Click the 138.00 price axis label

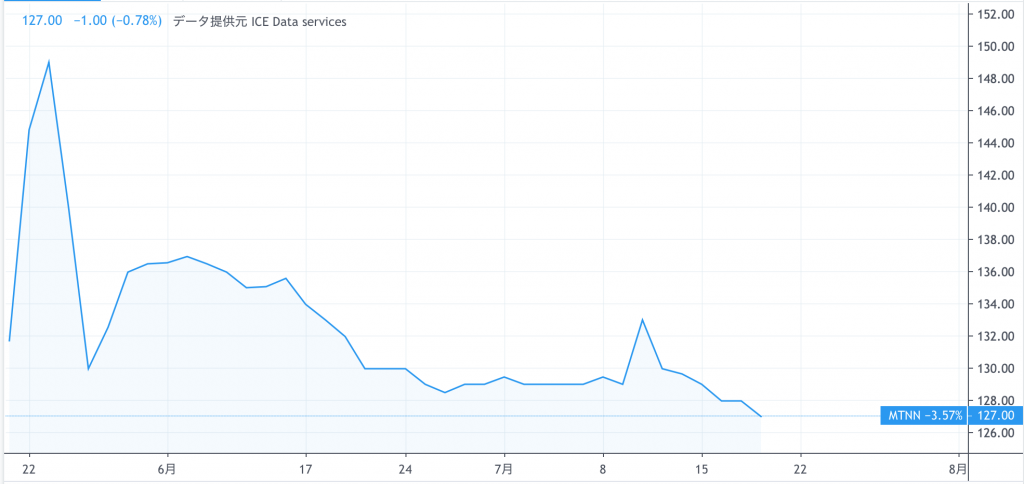[x=995, y=240]
